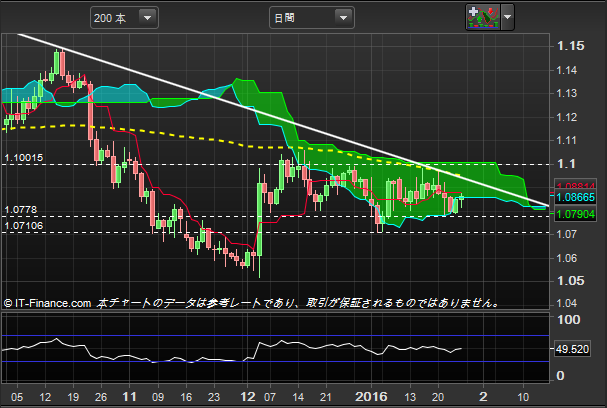607x408 pixels.
Task: Click the 1.1 price axis label
Action: [x=566, y=164]
